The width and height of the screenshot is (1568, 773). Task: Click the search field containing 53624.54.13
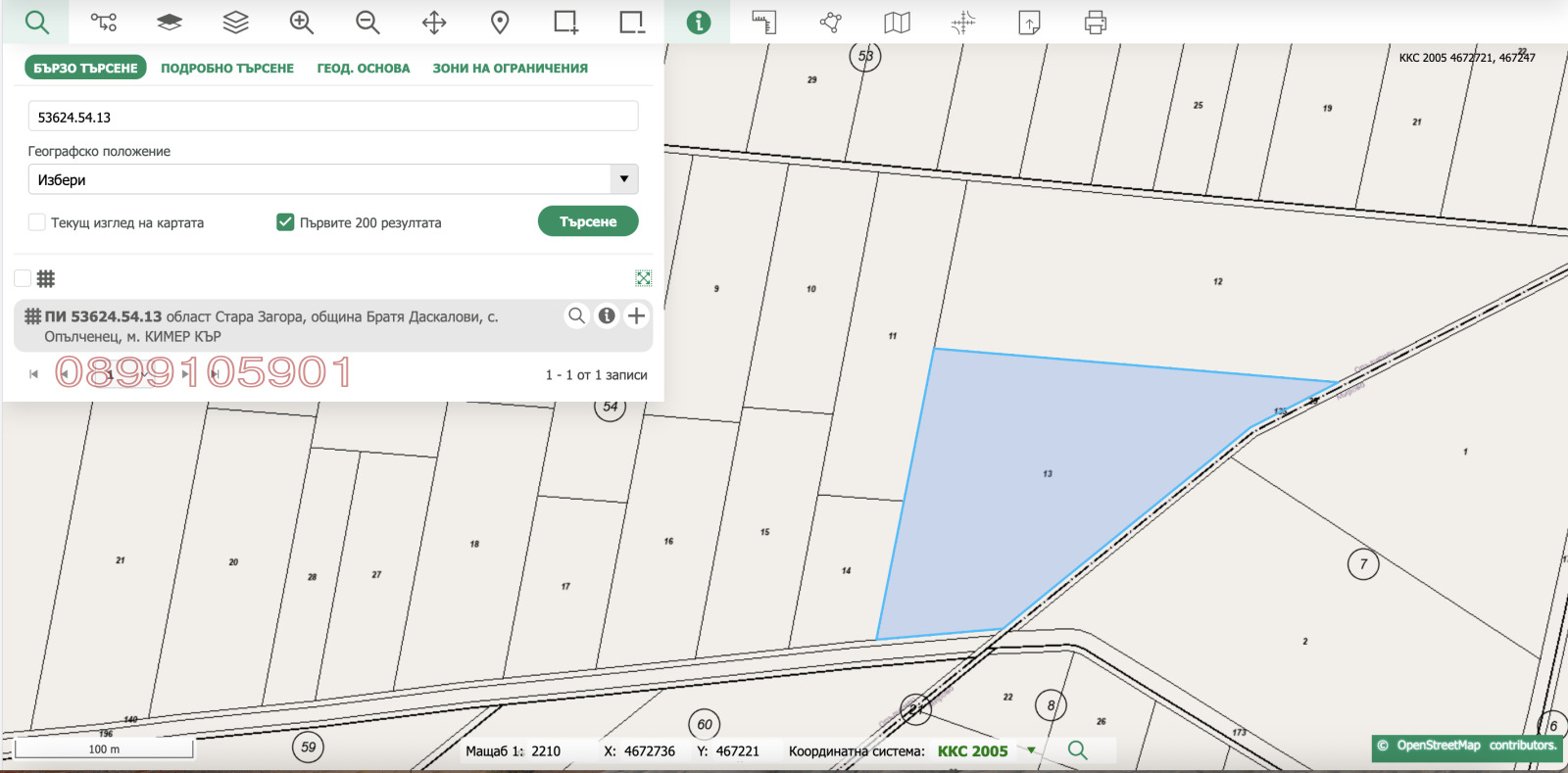click(x=333, y=117)
